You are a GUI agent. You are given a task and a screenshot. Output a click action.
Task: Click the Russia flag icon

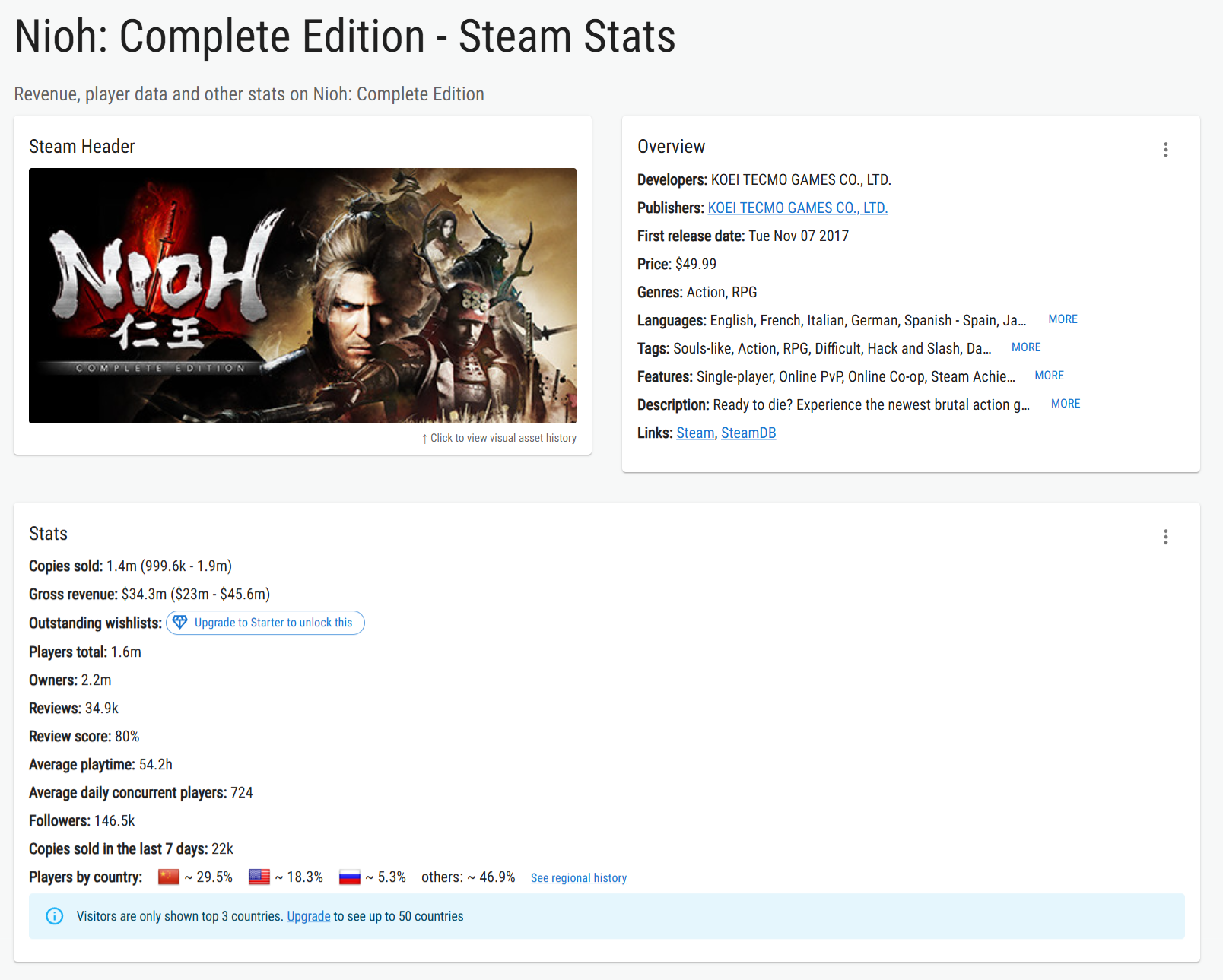click(x=350, y=877)
